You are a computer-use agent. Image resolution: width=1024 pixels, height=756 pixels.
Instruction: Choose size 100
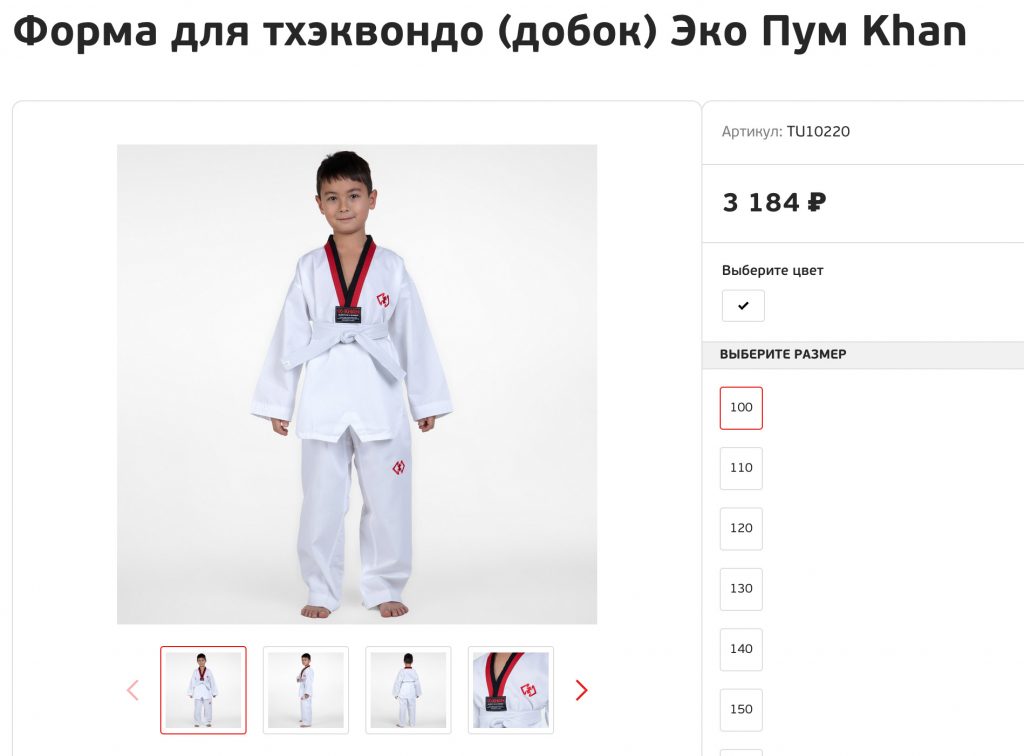click(741, 408)
